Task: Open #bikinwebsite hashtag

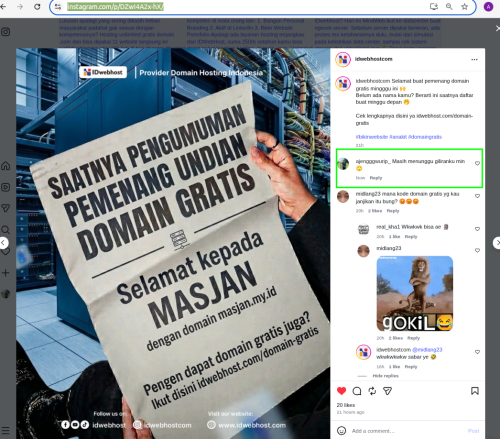Action: (x=372, y=137)
